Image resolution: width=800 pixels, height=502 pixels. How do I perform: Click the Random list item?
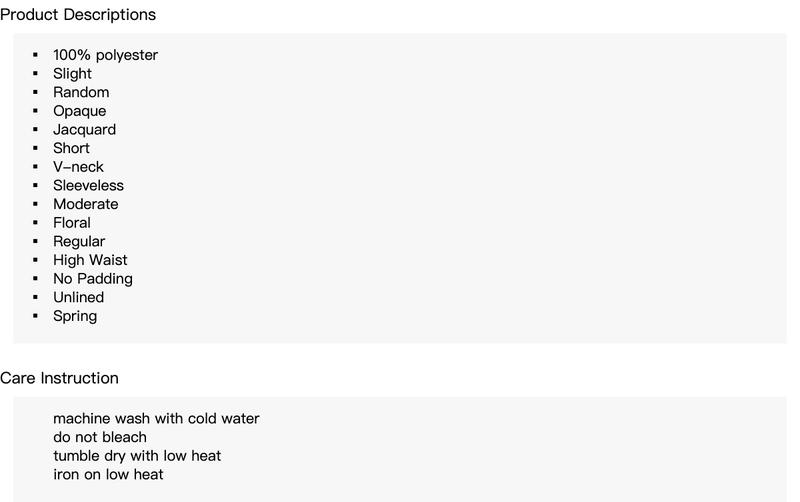(x=81, y=92)
